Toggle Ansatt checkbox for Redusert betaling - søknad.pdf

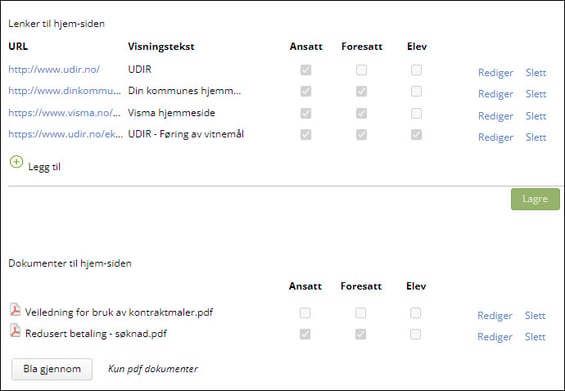[x=305, y=334]
